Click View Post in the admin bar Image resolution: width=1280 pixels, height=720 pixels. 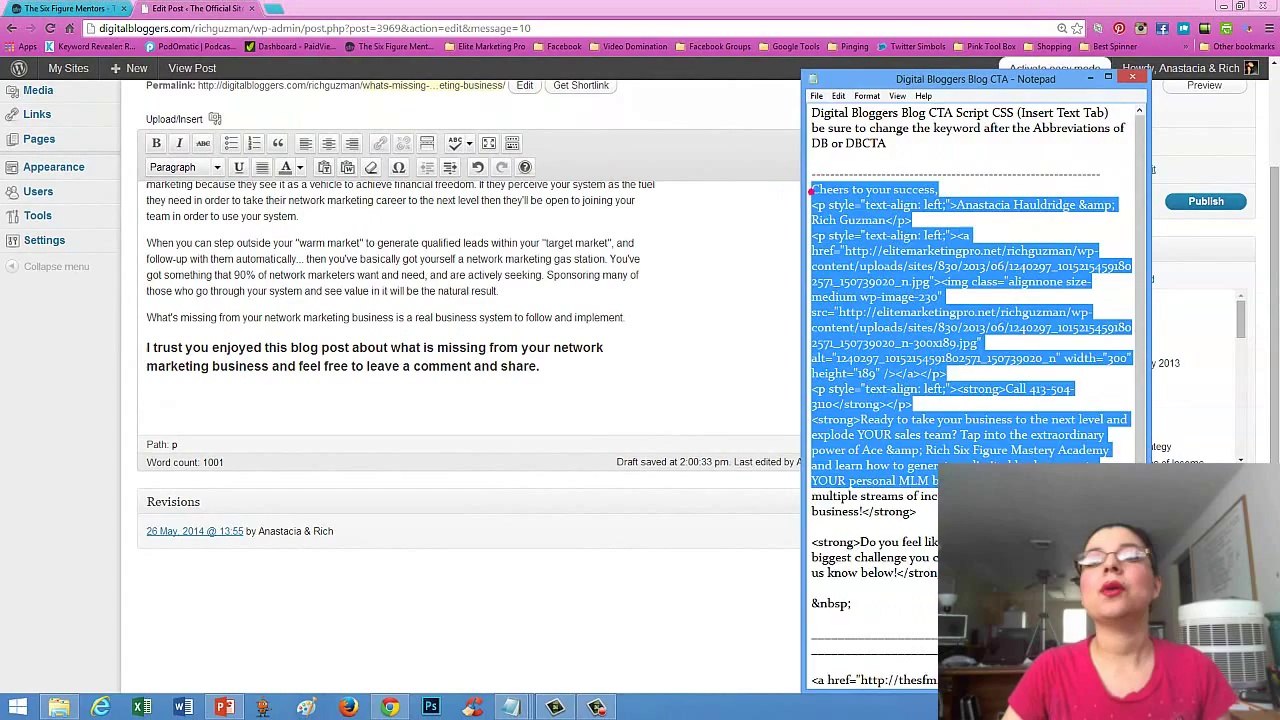(192, 68)
